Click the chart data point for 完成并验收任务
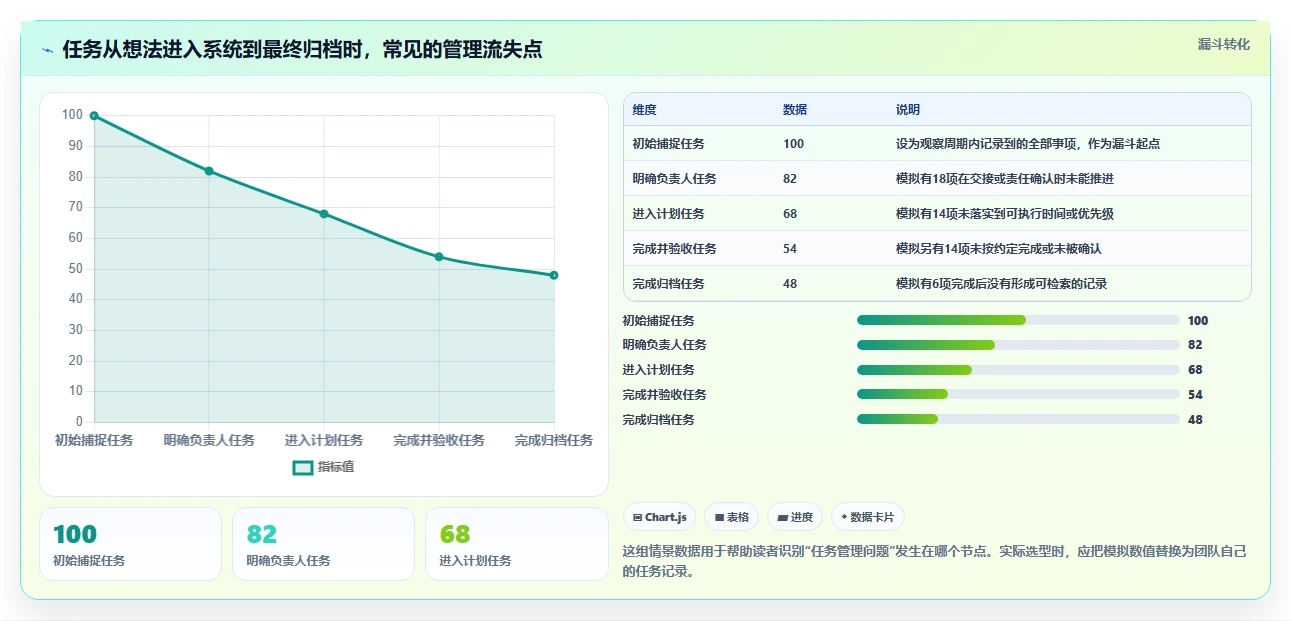The width and height of the screenshot is (1291, 621). [x=439, y=257]
